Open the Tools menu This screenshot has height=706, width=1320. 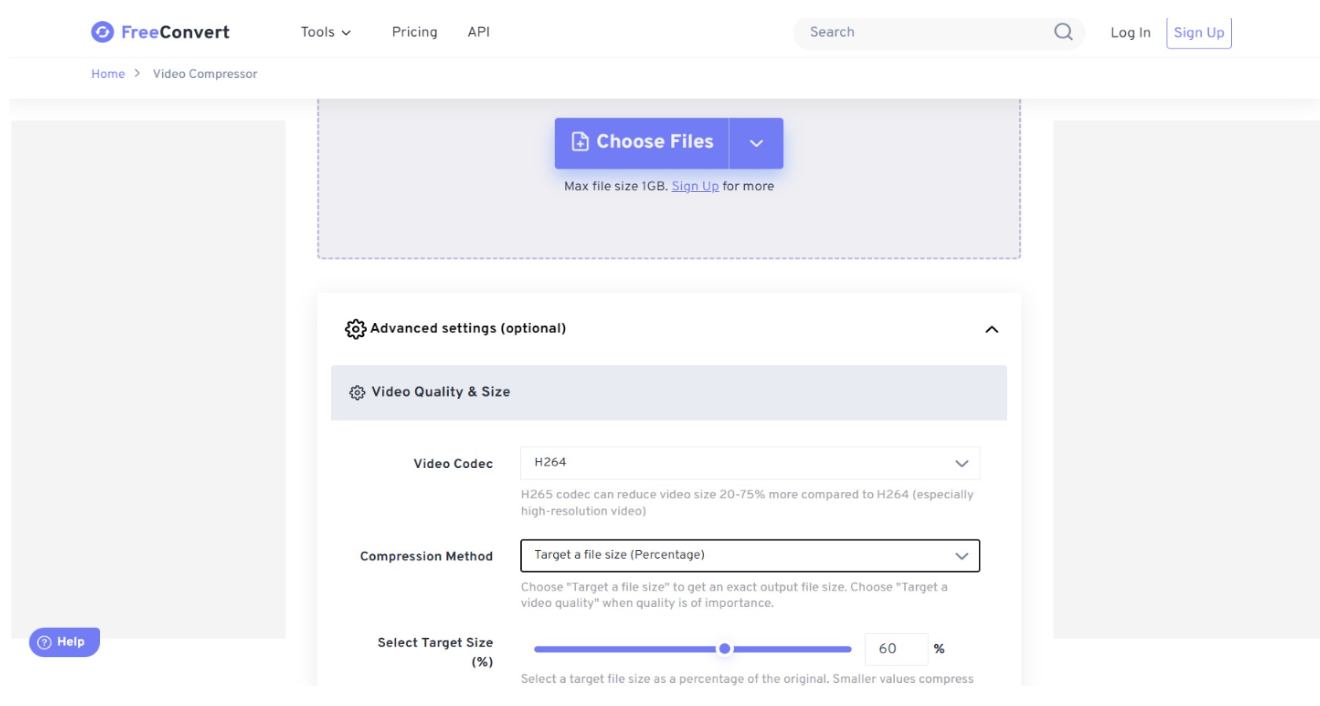coord(326,32)
